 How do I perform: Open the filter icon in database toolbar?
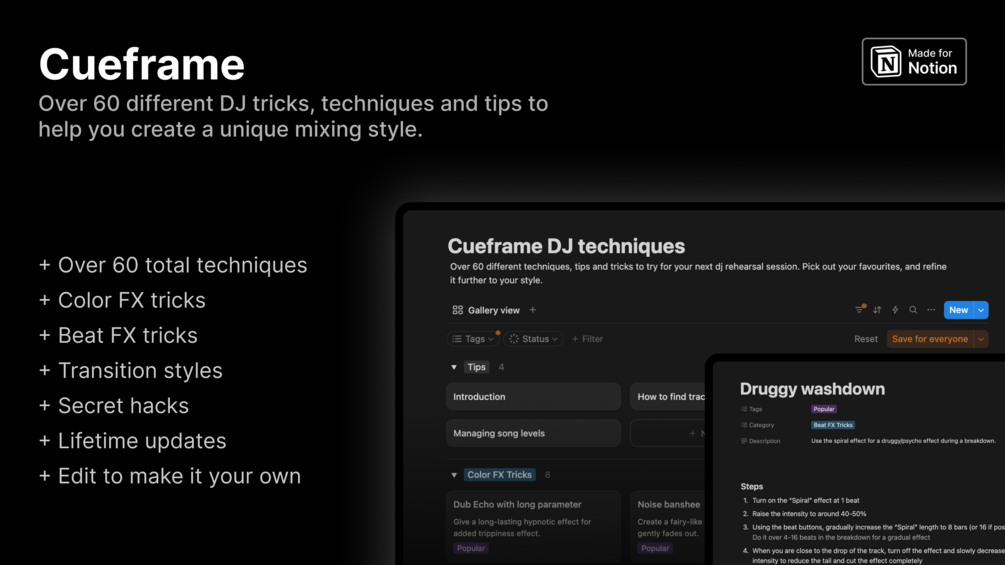click(x=860, y=310)
